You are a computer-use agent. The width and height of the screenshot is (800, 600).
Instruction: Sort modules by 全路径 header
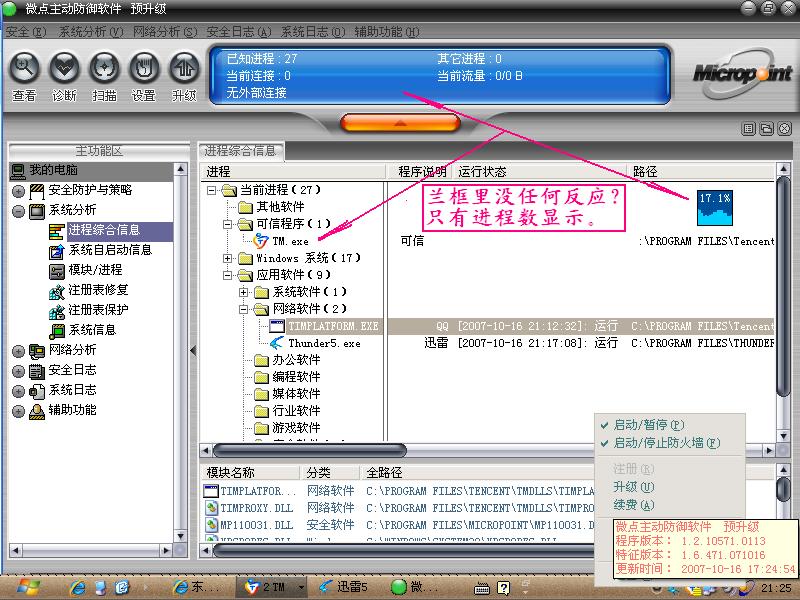(479, 472)
